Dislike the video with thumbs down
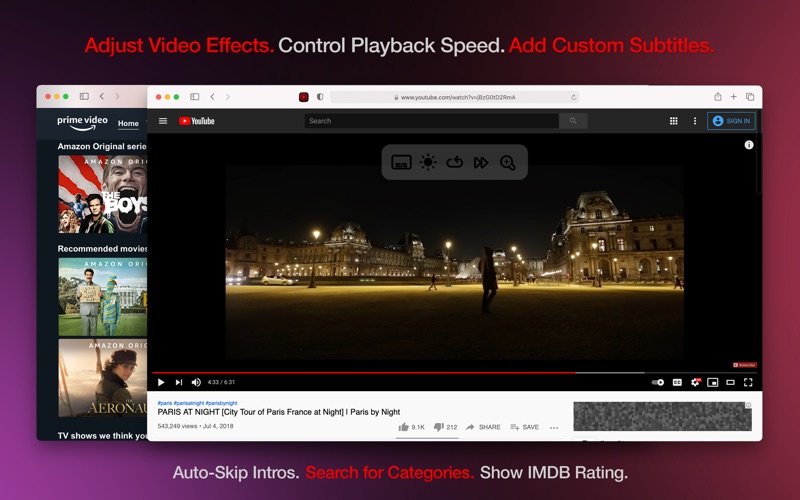Image resolution: width=800 pixels, height=500 pixels. coord(445,427)
